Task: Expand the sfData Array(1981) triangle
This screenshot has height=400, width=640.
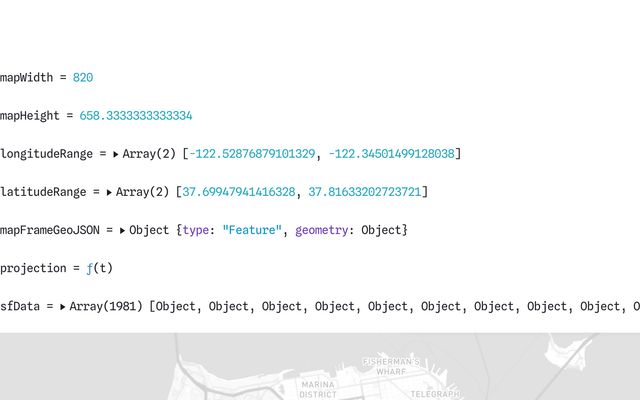Action: pos(62,307)
